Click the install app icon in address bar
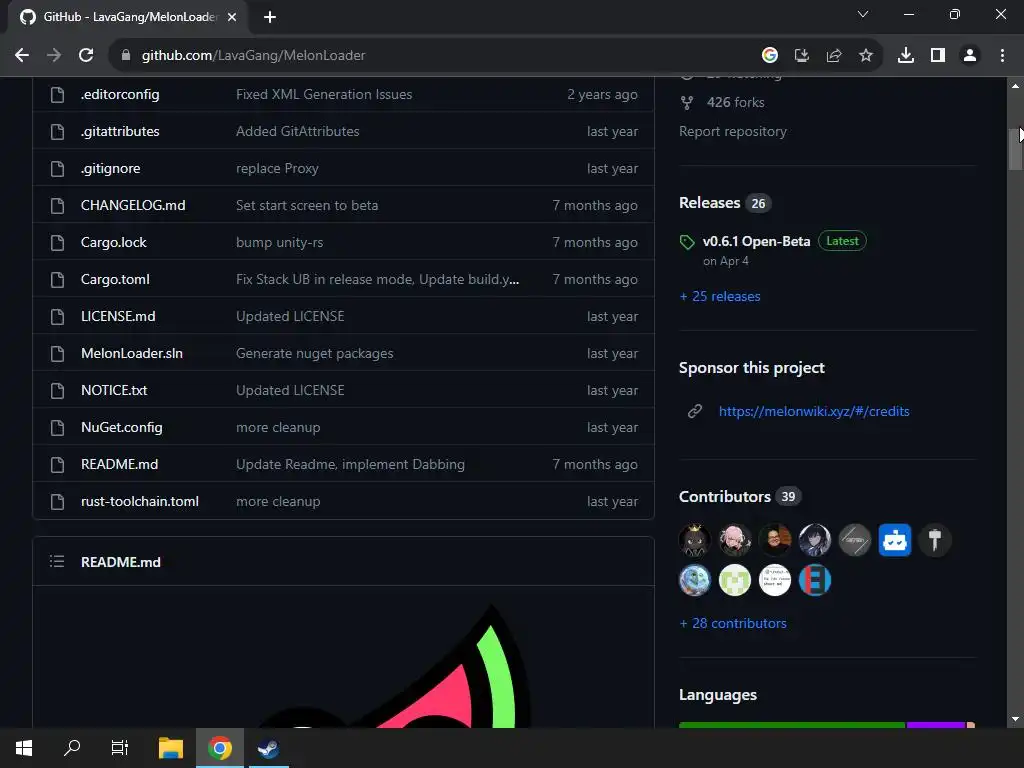 [802, 56]
